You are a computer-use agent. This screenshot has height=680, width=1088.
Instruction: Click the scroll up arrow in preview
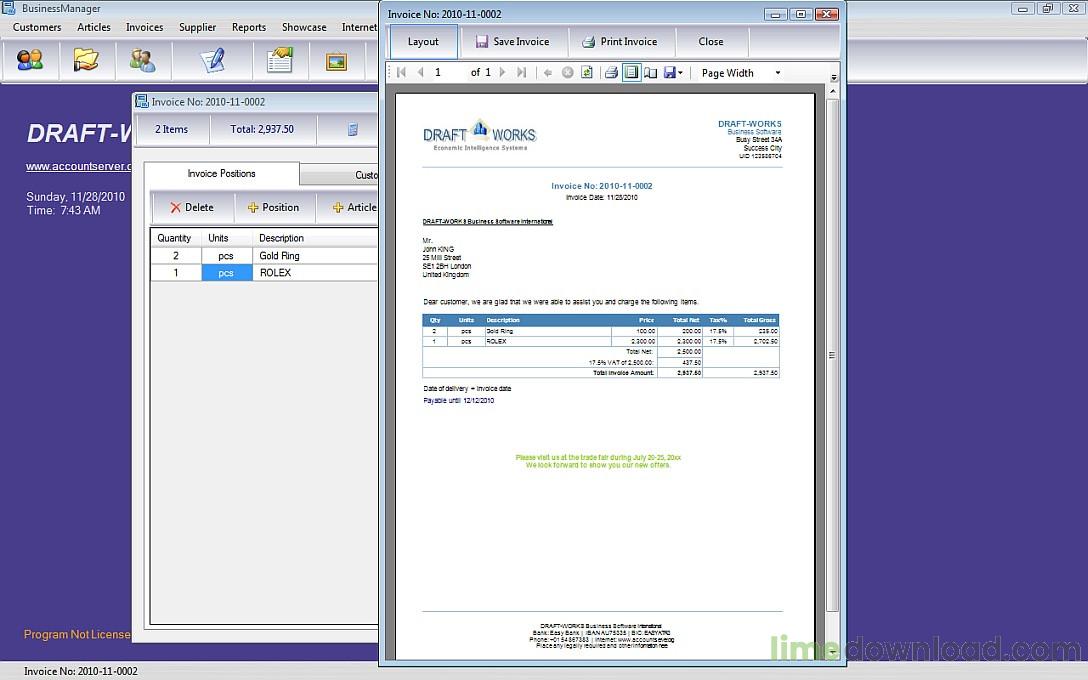point(833,91)
